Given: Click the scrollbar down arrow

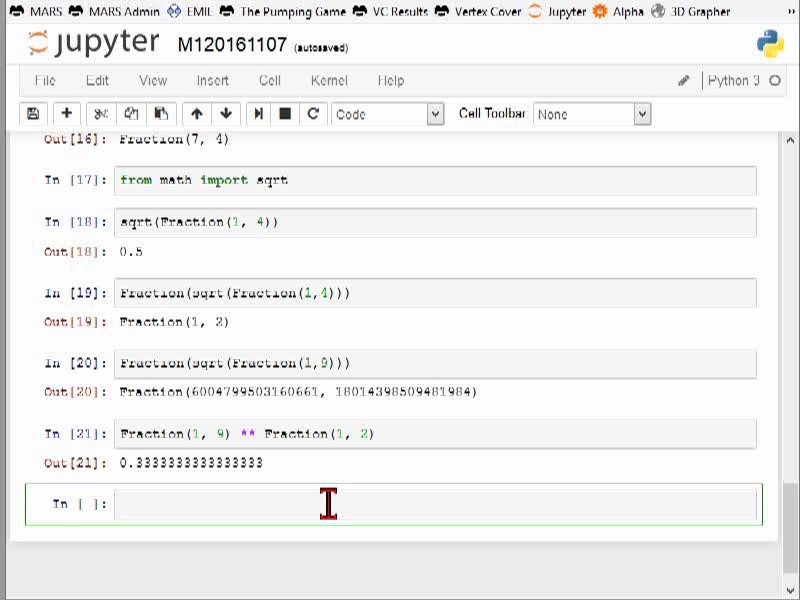Looking at the screenshot, I should tap(790, 590).
